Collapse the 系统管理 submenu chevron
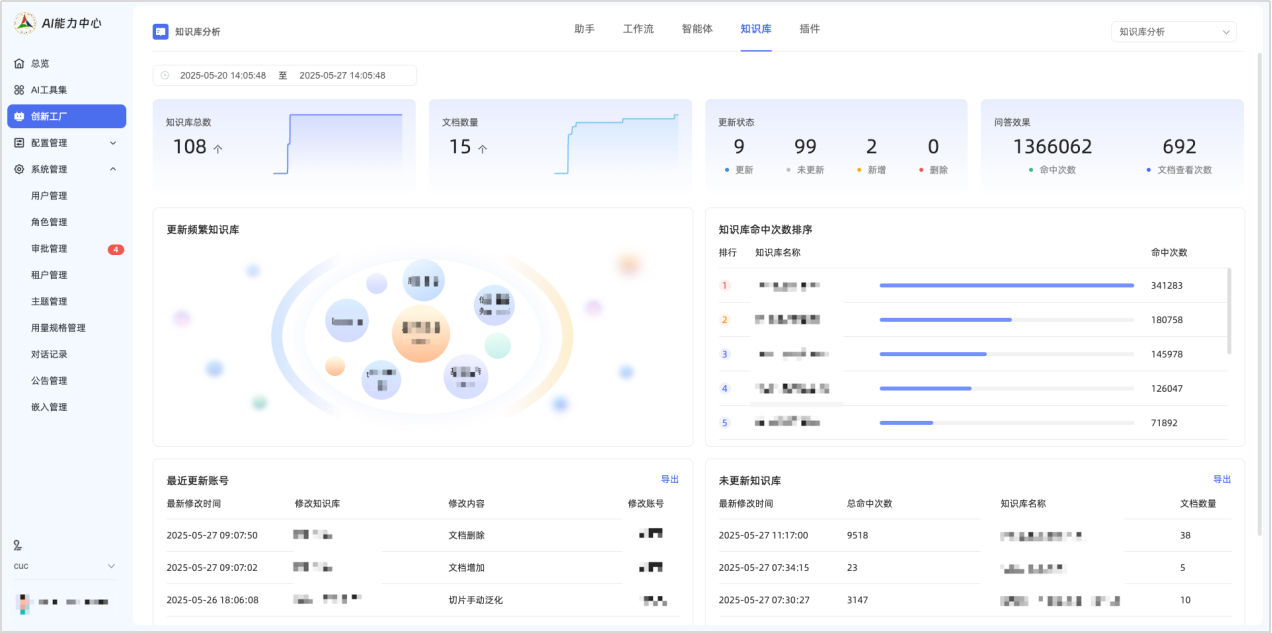 (x=112, y=169)
